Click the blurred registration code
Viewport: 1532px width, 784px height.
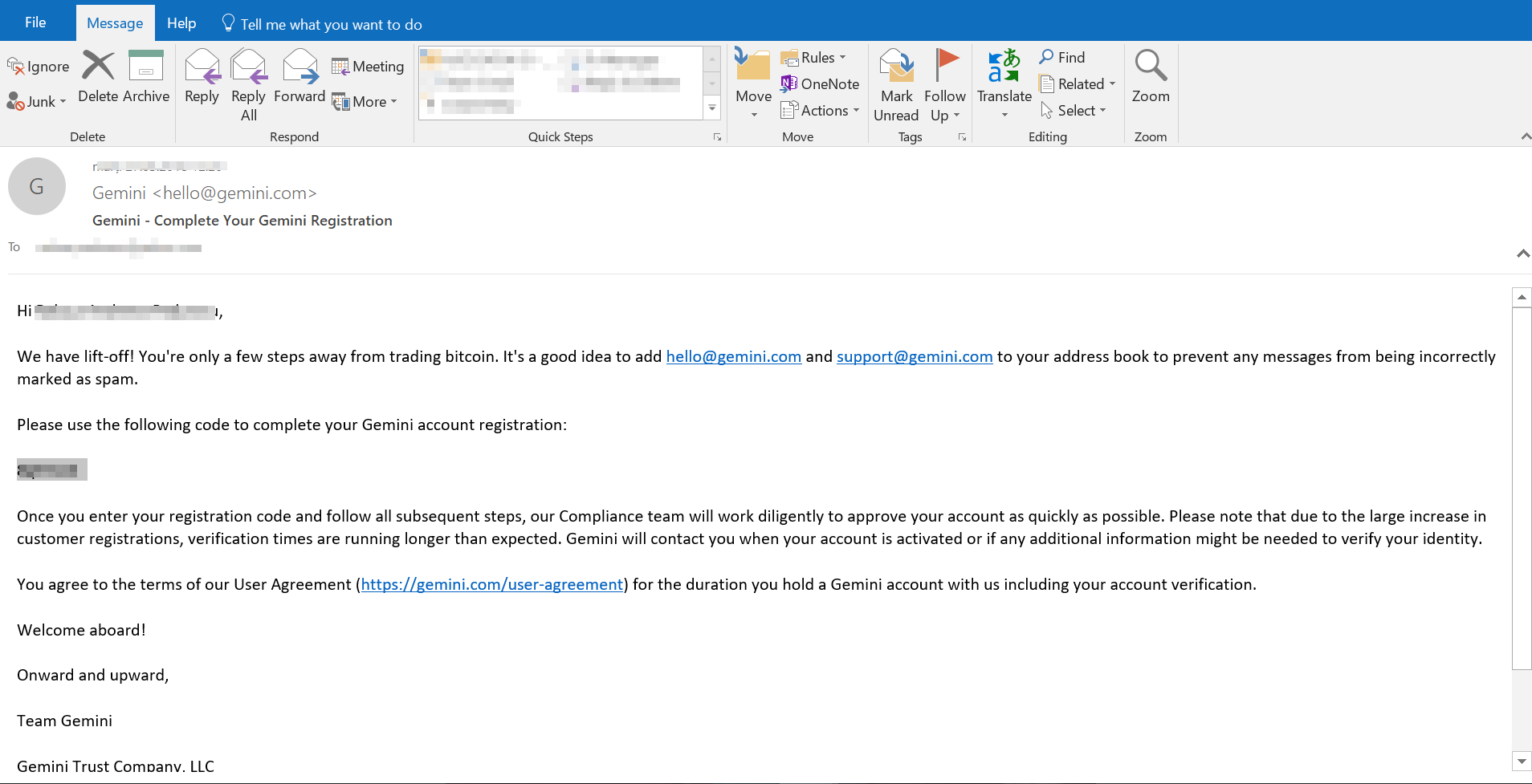[x=52, y=469]
